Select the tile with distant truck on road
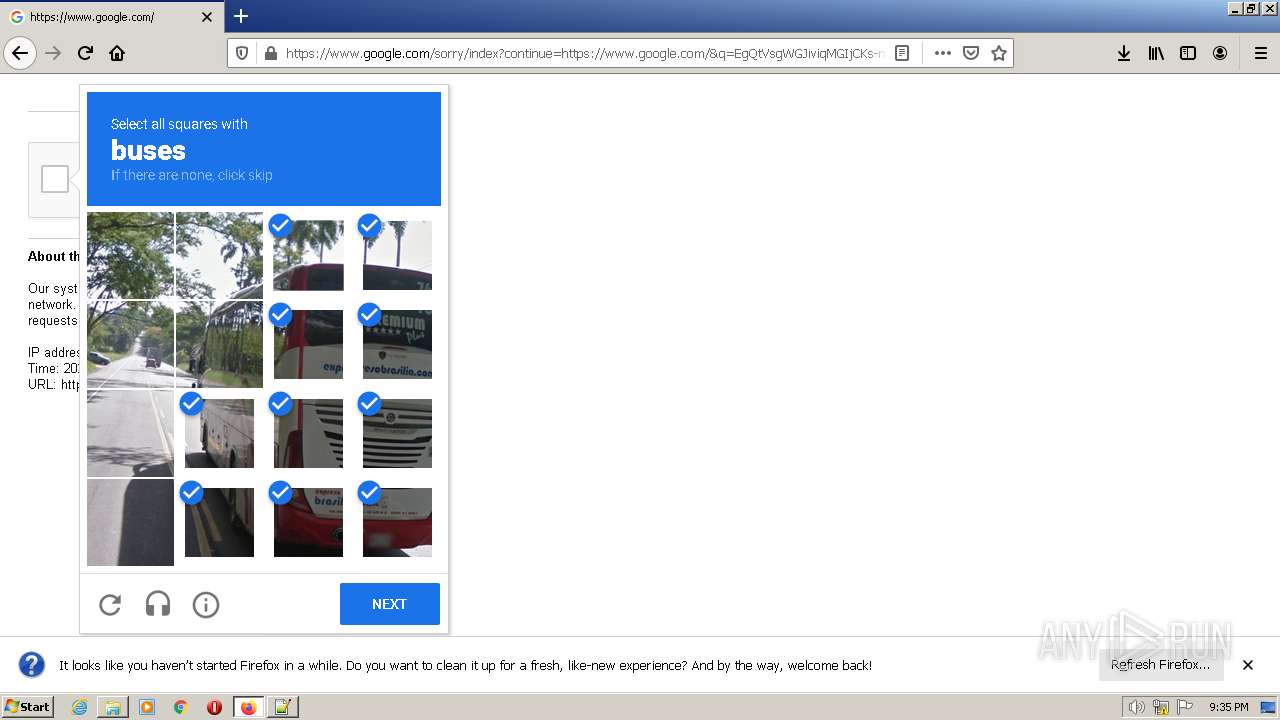Viewport: 1280px width, 720px height. pyautogui.click(x=130, y=344)
